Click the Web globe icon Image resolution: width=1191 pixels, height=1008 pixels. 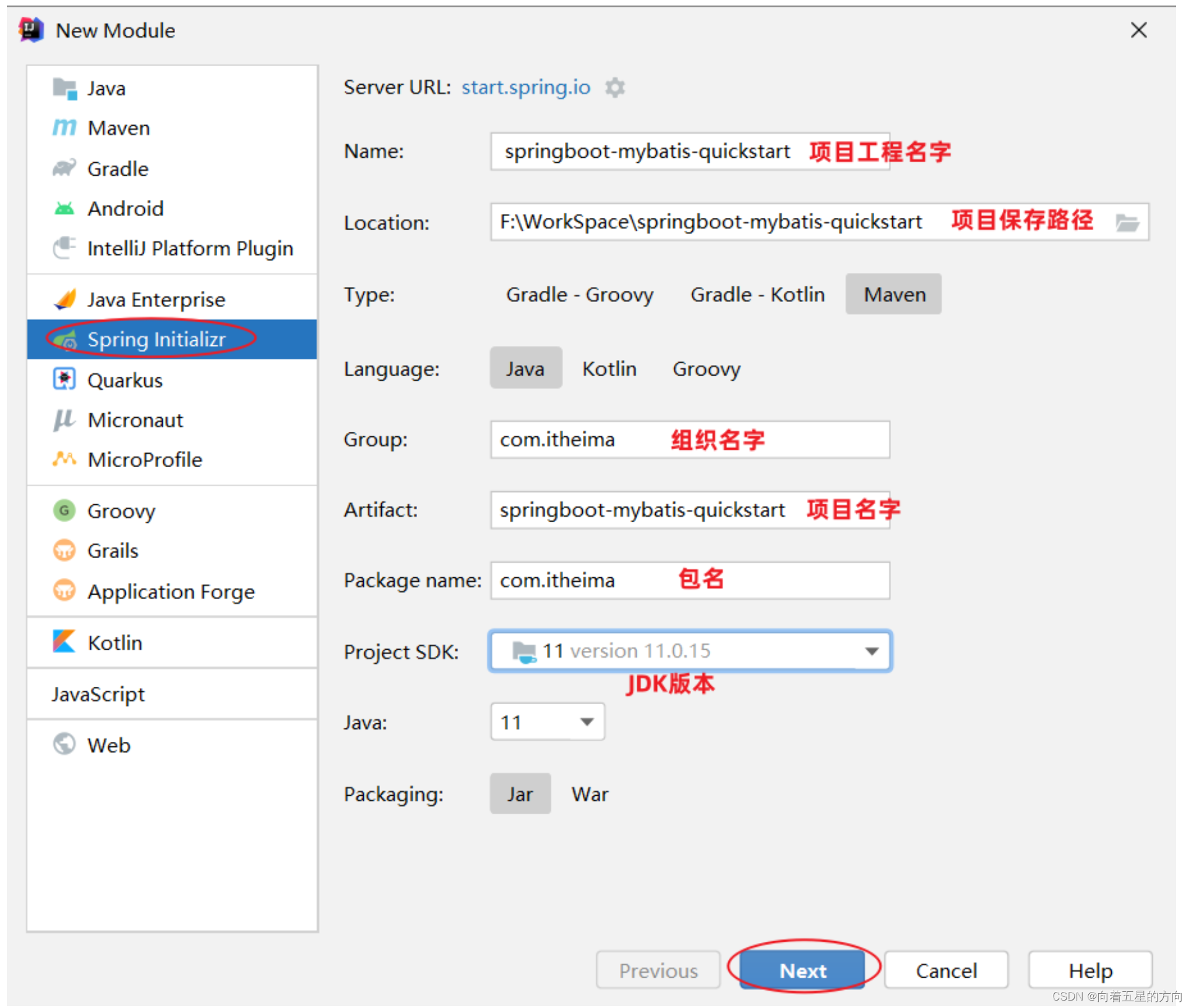[x=64, y=744]
